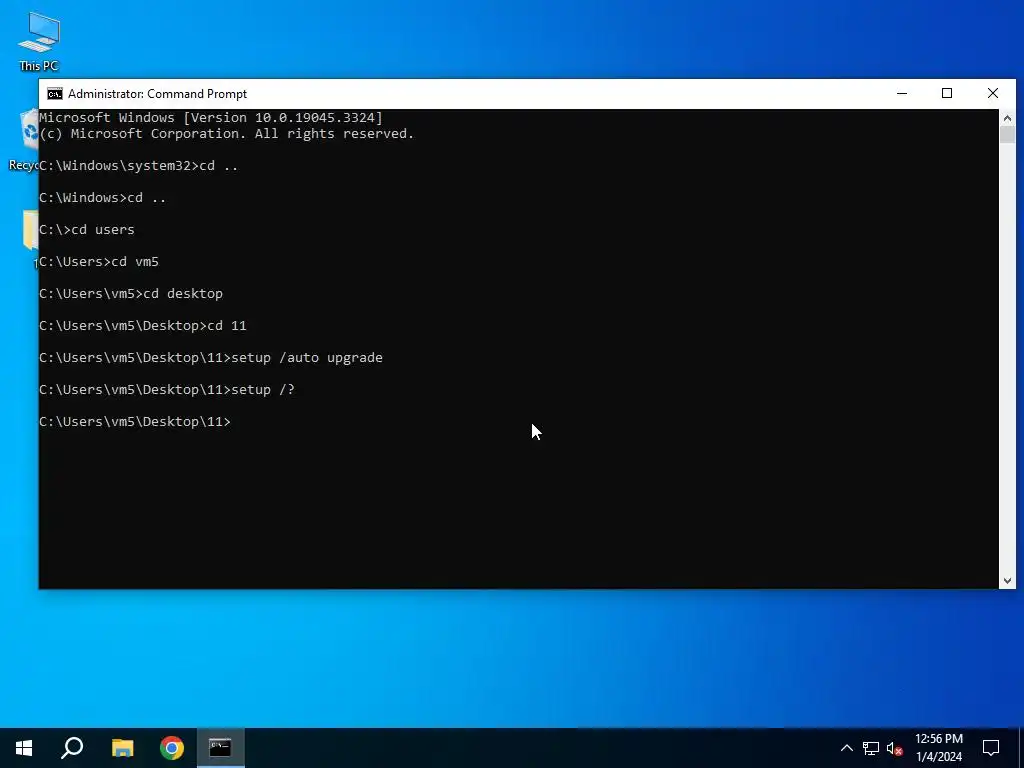Click the 'cd desktop' command line

(131, 294)
